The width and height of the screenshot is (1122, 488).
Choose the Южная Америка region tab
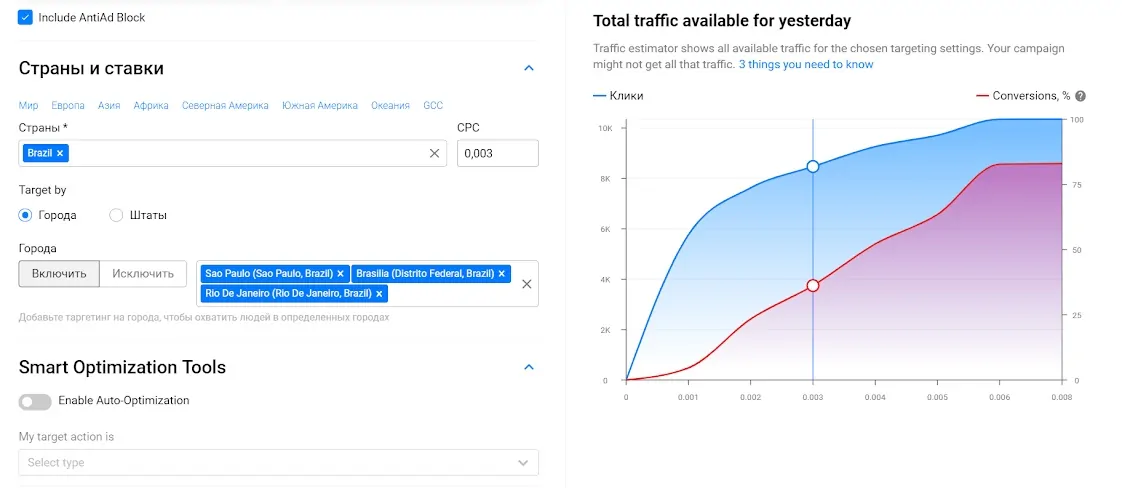[319, 105]
